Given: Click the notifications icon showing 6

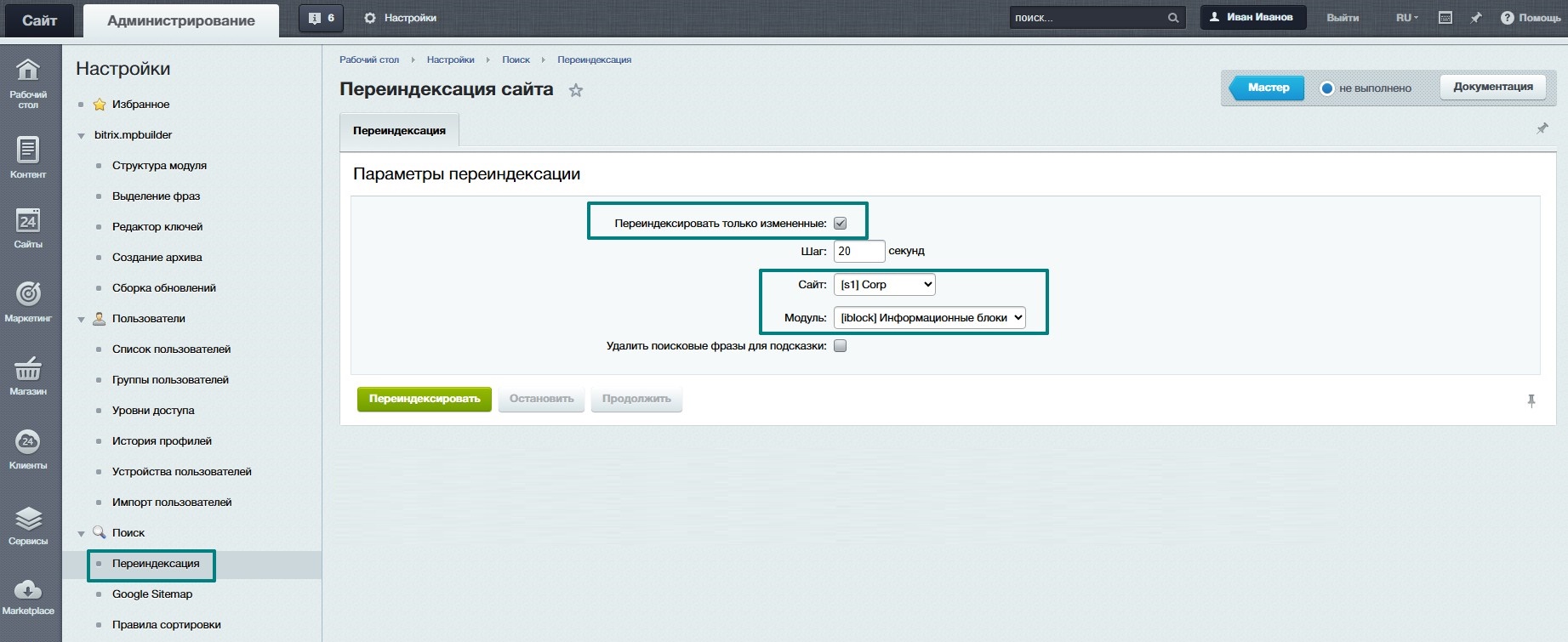Looking at the screenshot, I should point(322,18).
